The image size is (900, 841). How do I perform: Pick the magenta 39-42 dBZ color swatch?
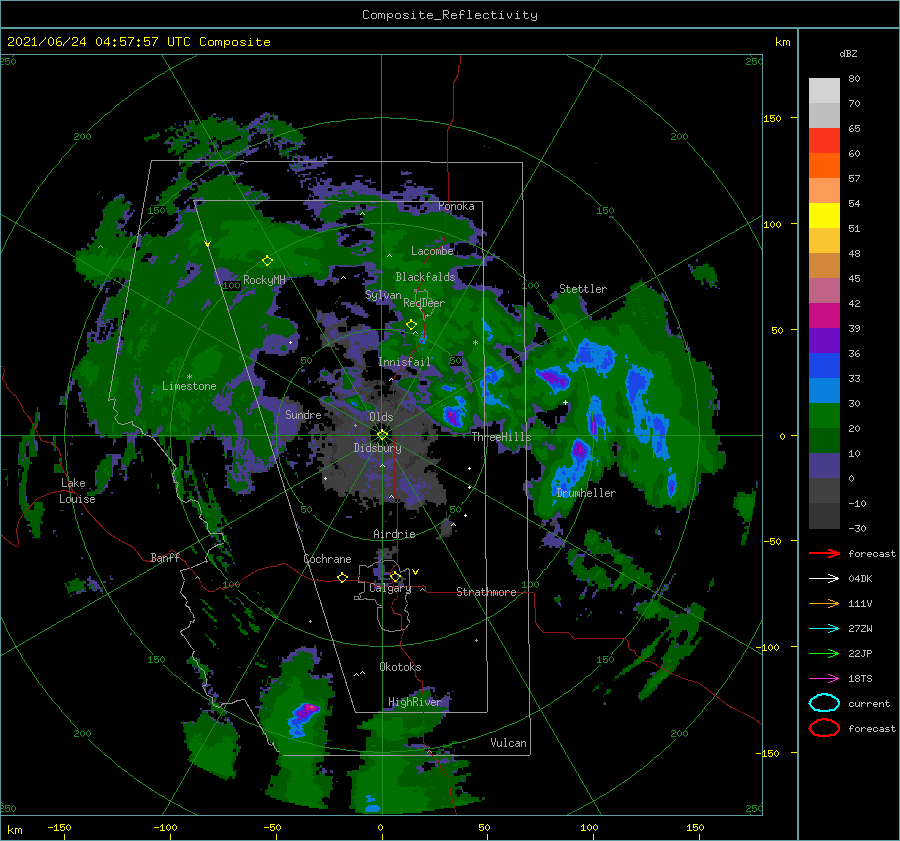tap(824, 316)
